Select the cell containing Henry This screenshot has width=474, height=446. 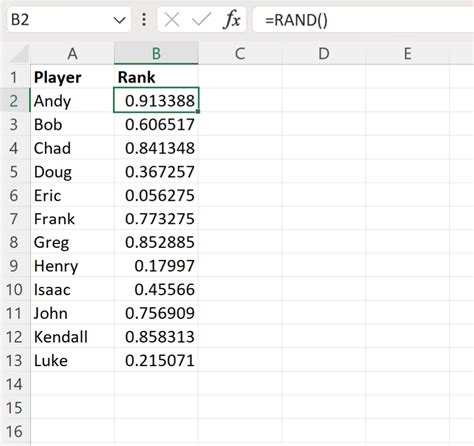click(x=72, y=266)
